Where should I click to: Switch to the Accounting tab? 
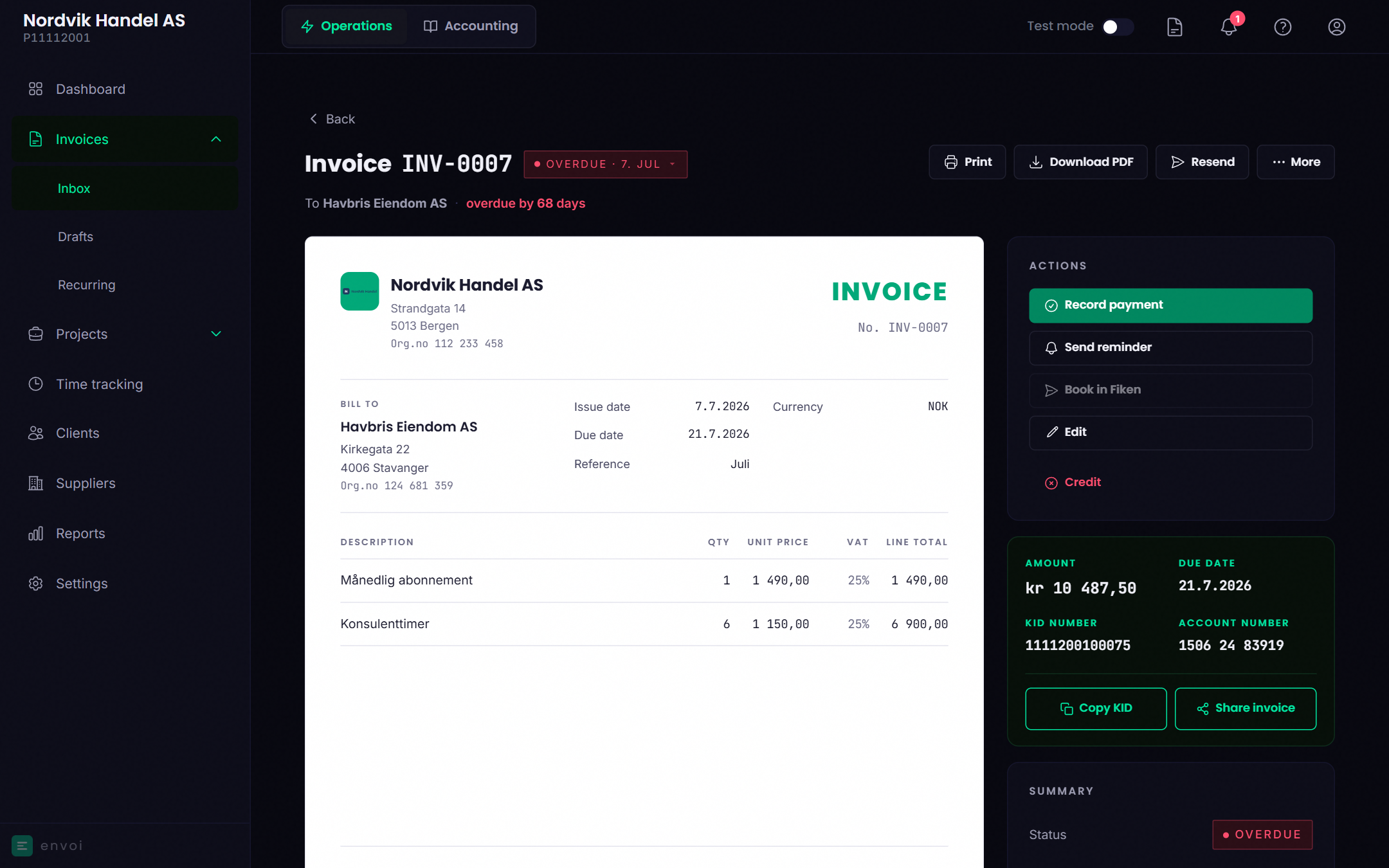tap(471, 26)
